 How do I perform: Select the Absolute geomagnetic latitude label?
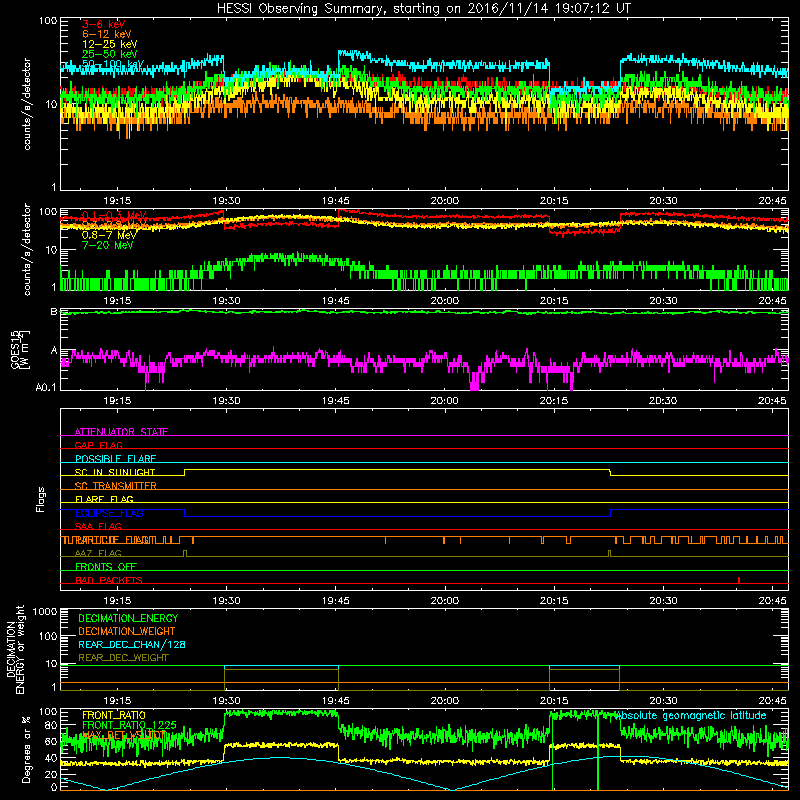click(691, 716)
